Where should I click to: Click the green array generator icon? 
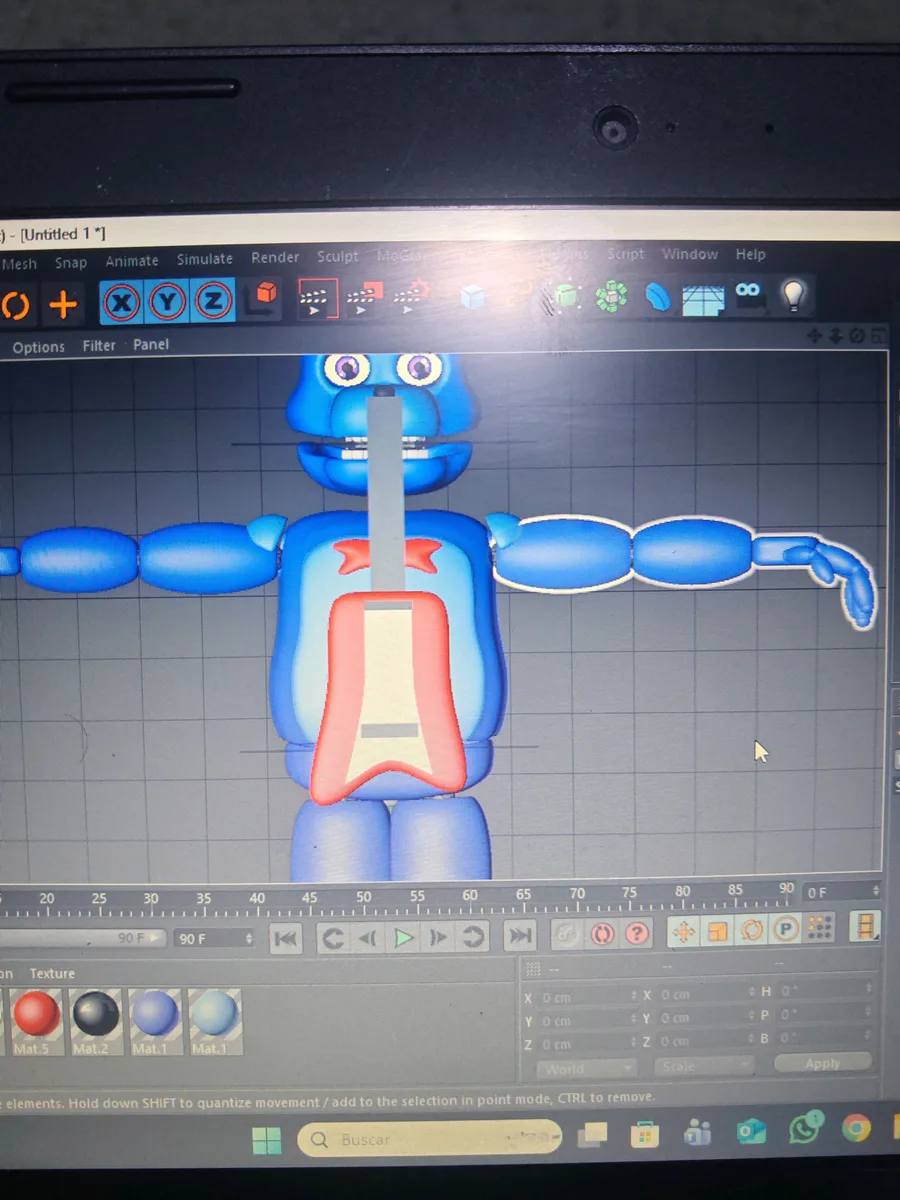tap(610, 297)
